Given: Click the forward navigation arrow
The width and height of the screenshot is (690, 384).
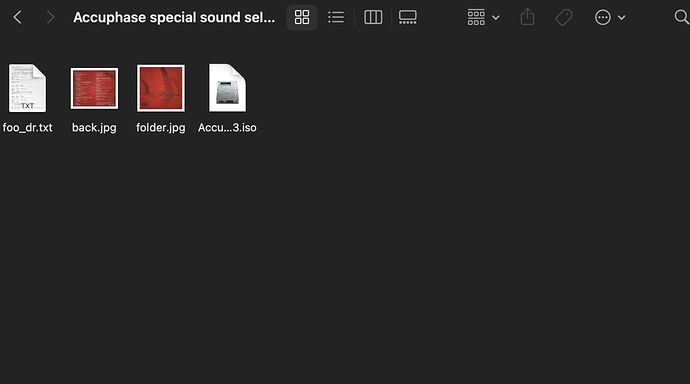Looking at the screenshot, I should point(51,18).
